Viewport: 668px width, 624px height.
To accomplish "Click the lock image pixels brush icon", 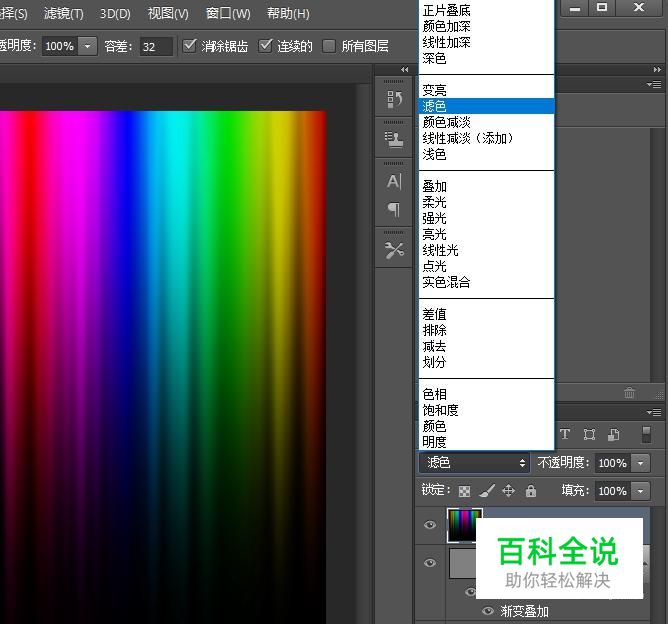I will 486,491.
